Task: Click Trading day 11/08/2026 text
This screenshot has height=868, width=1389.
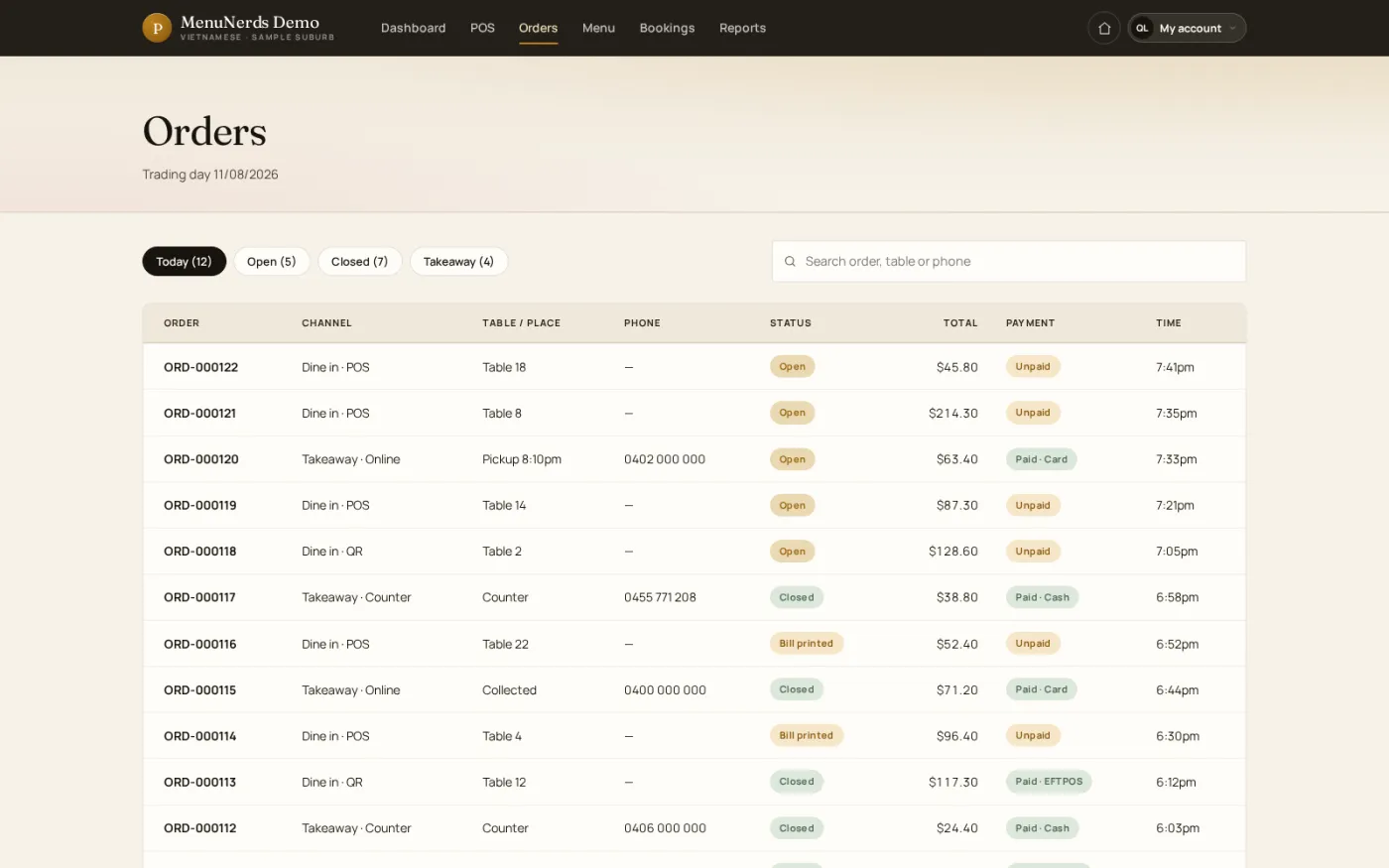Action: pyautogui.click(x=210, y=175)
